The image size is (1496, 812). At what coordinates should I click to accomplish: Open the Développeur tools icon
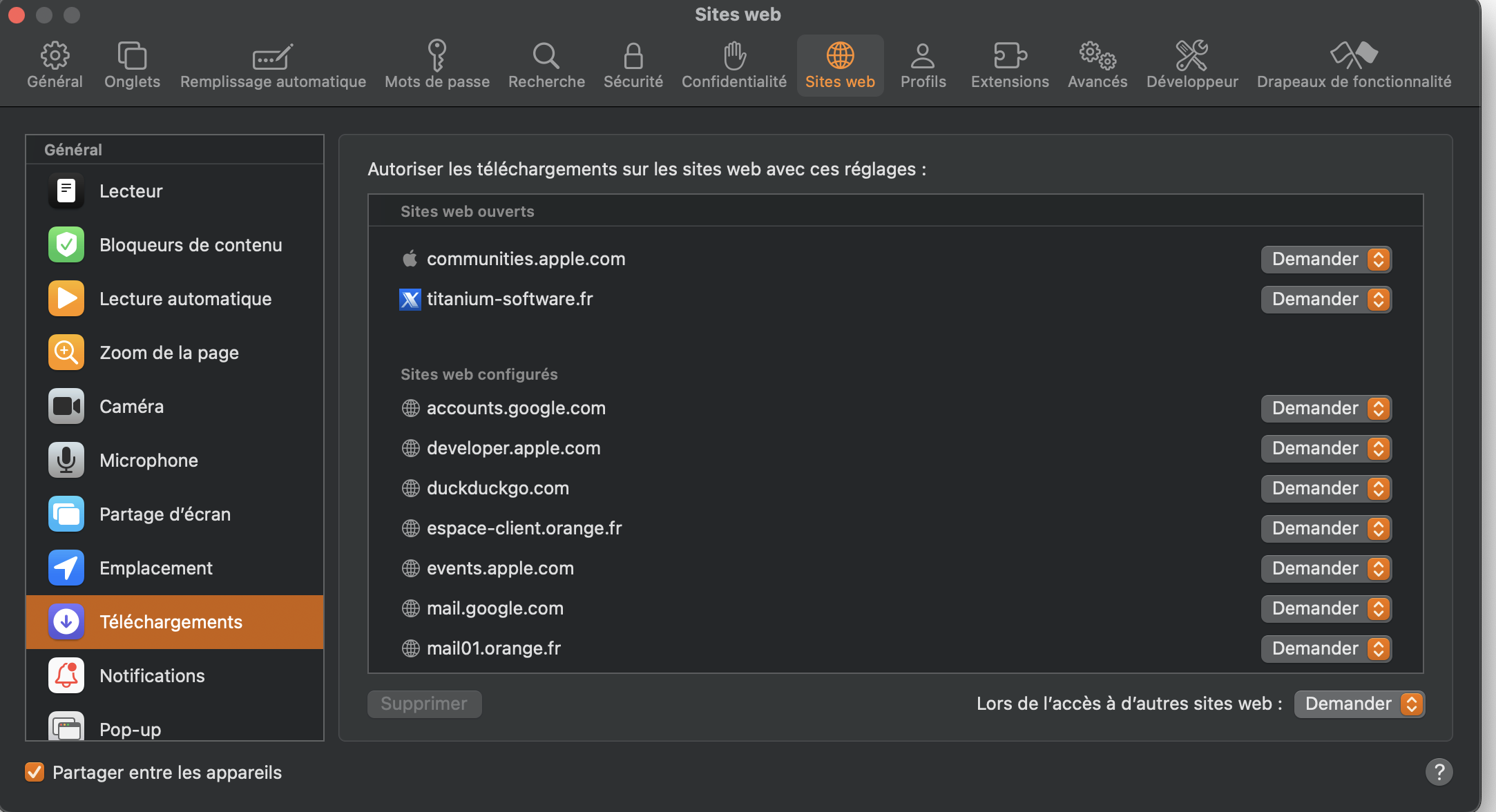point(1191,56)
